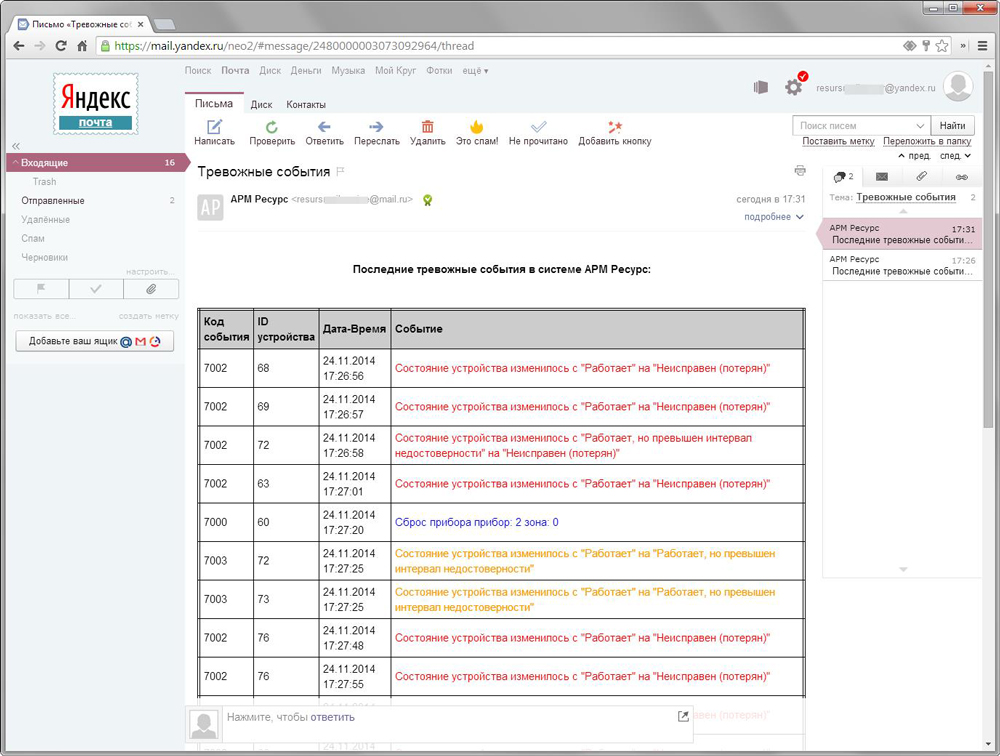The image size is (1000, 756).
Task: Click the Проверить refresh mail icon
Action: click(272, 128)
